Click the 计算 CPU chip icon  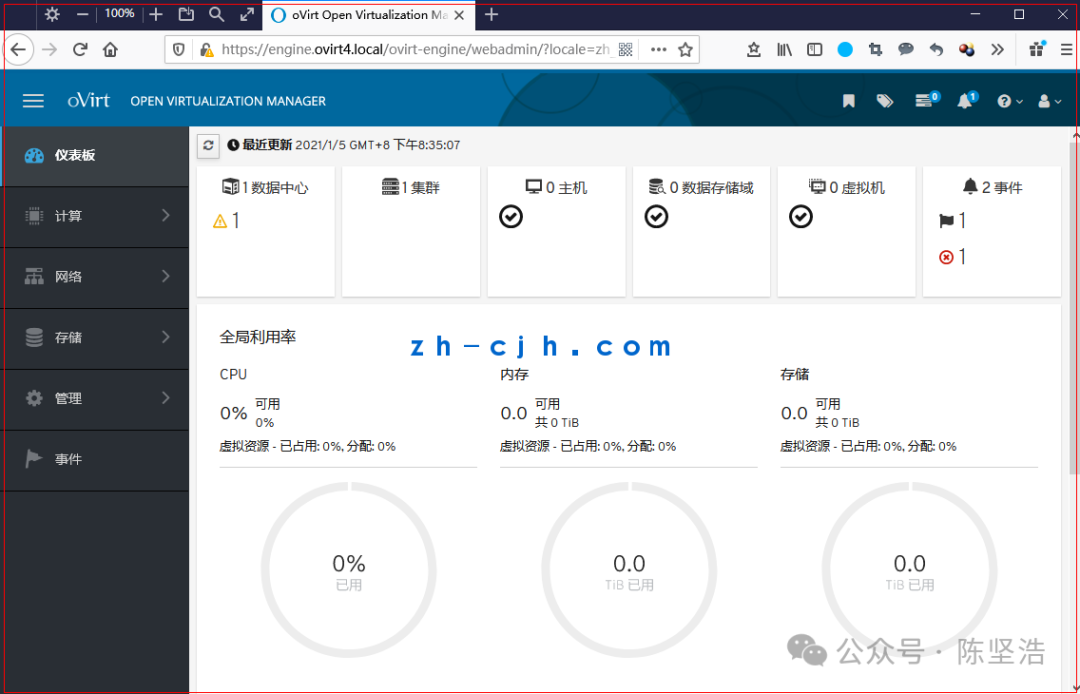(33, 216)
